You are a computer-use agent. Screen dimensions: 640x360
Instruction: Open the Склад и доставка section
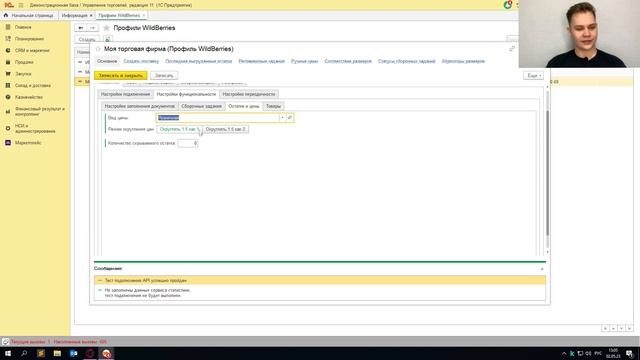coord(33,86)
